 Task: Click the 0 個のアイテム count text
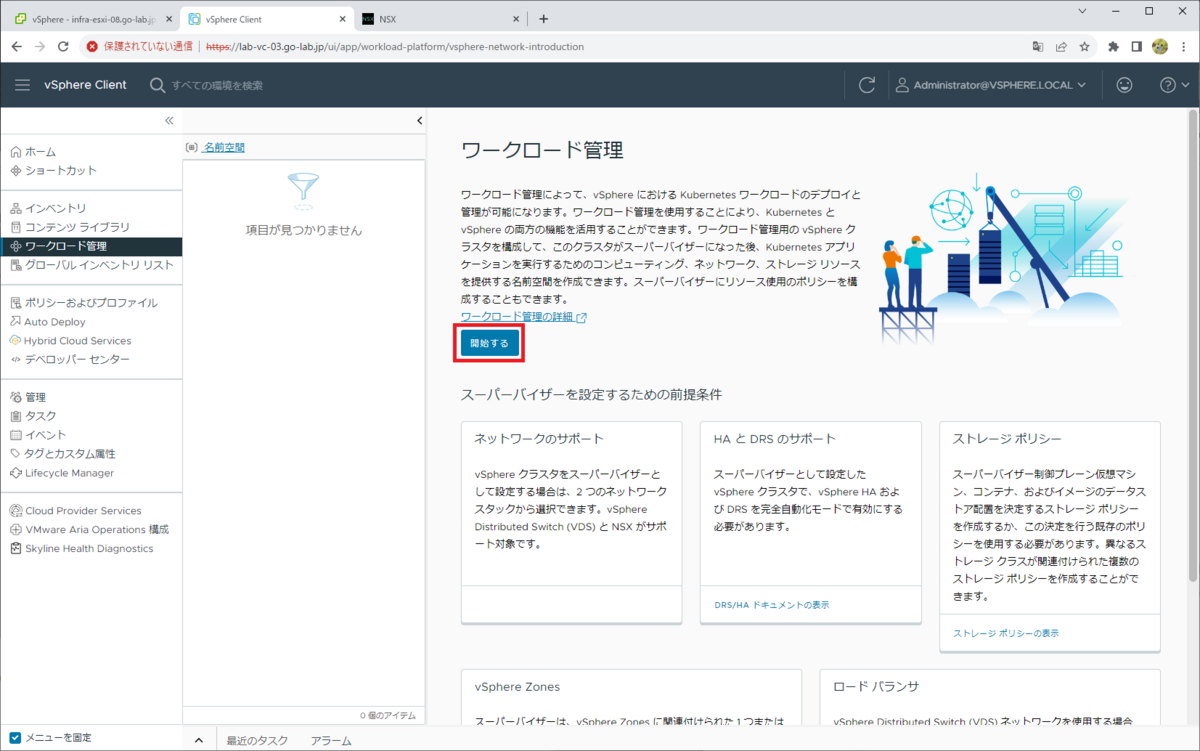(390, 716)
